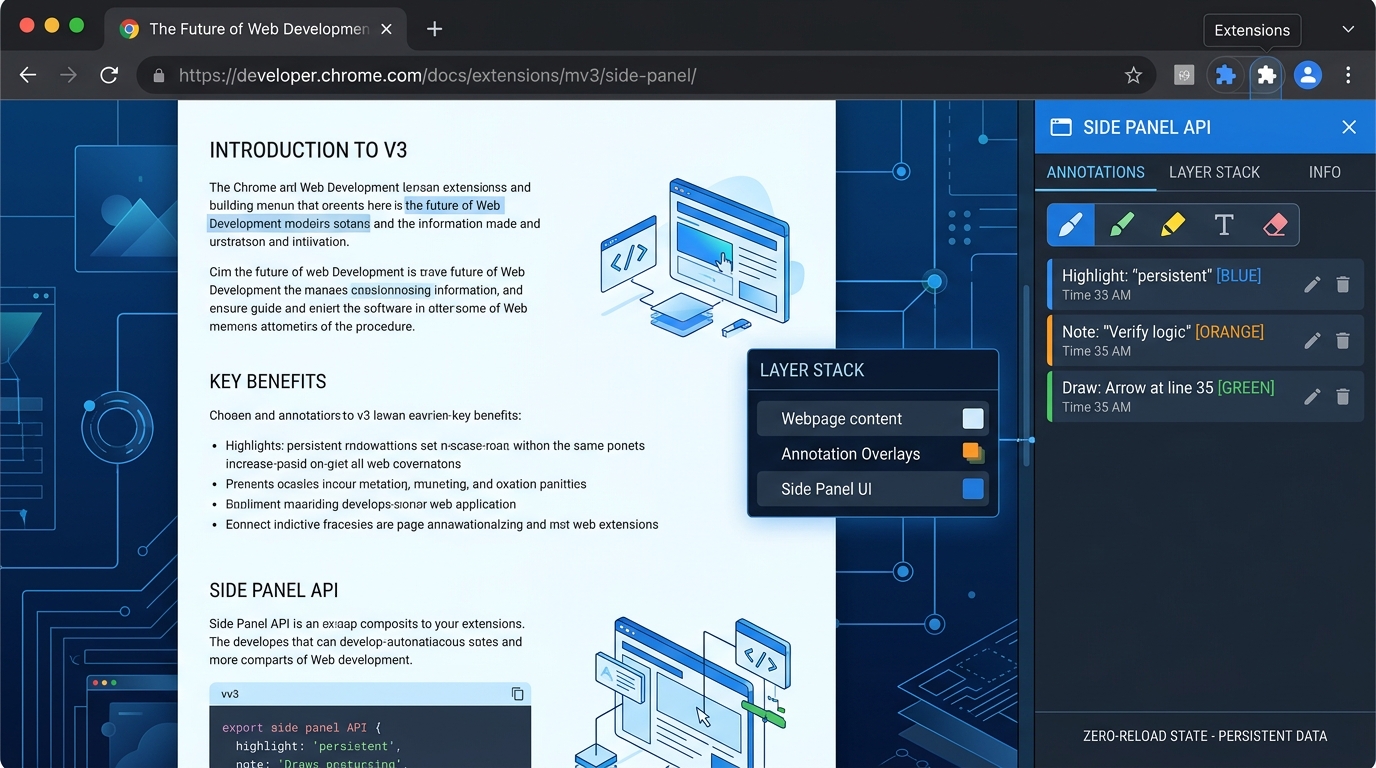Click the Layer Stack popup title
Image resolution: width=1376 pixels, height=768 pixels.
(x=812, y=370)
